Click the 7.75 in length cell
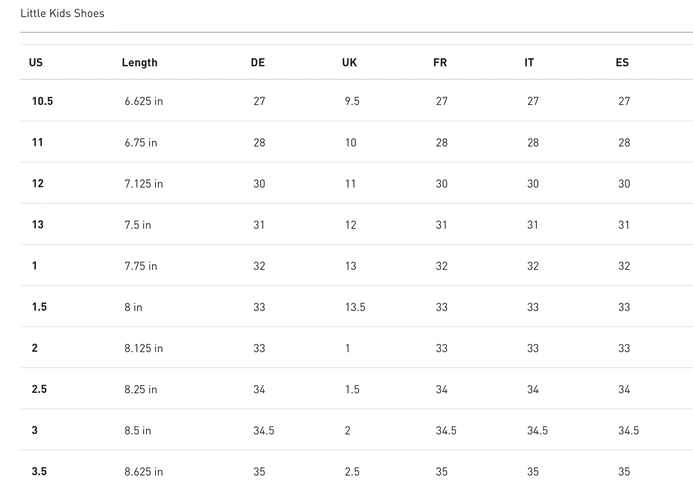Viewport: 693px width, 500px height. point(141,266)
